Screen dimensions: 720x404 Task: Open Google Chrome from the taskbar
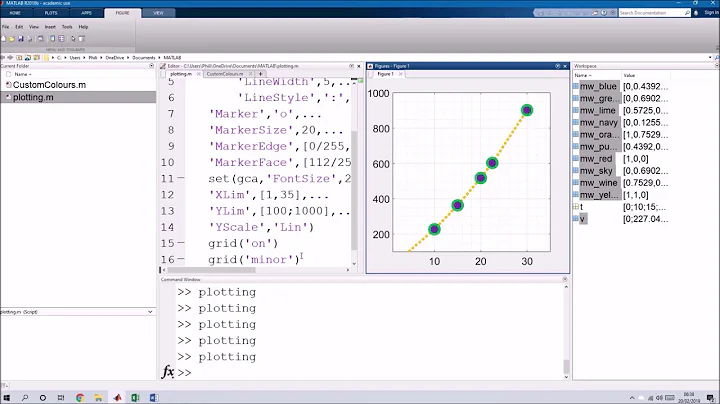coord(80,398)
